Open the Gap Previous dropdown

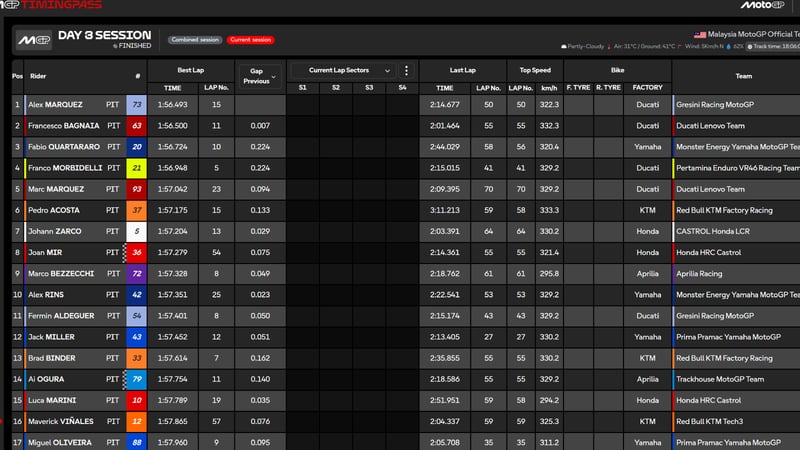click(259, 75)
